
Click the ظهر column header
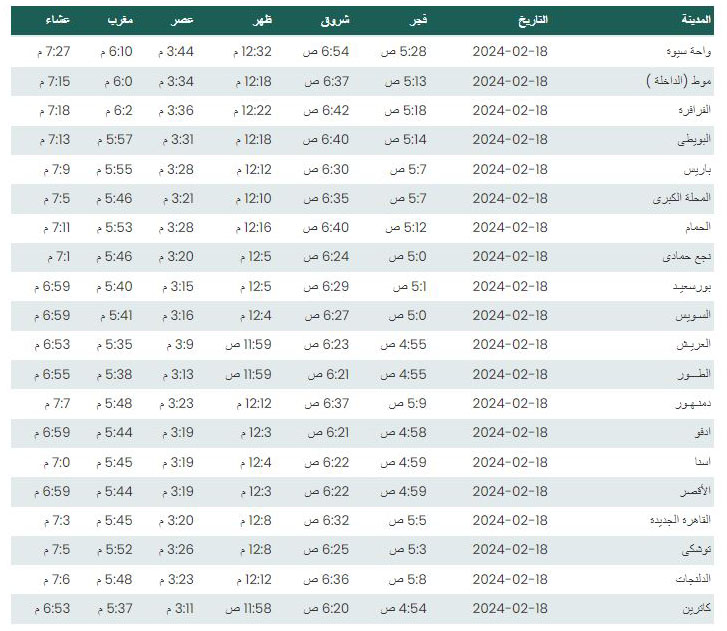(x=262, y=20)
